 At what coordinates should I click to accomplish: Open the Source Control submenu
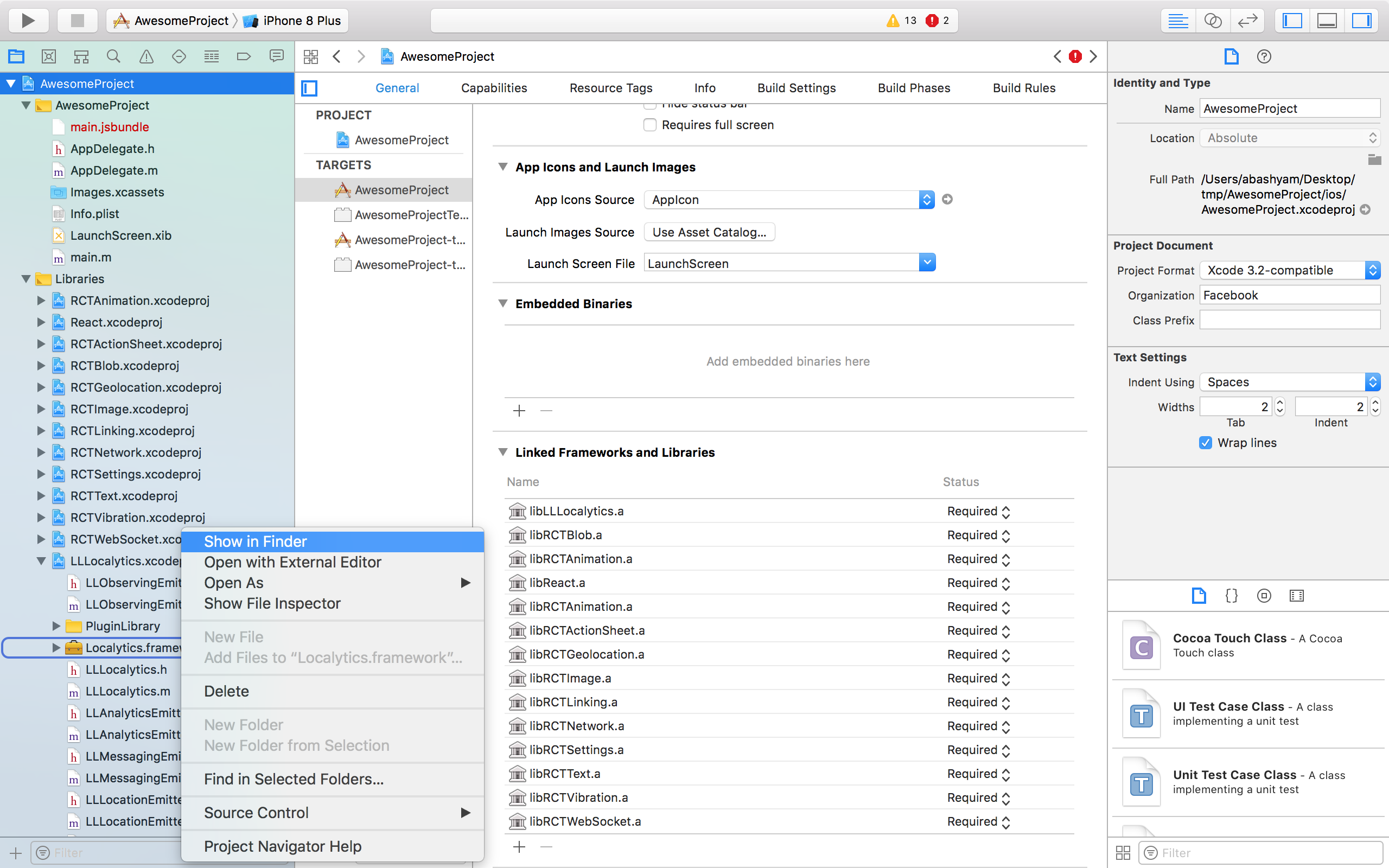(x=333, y=813)
